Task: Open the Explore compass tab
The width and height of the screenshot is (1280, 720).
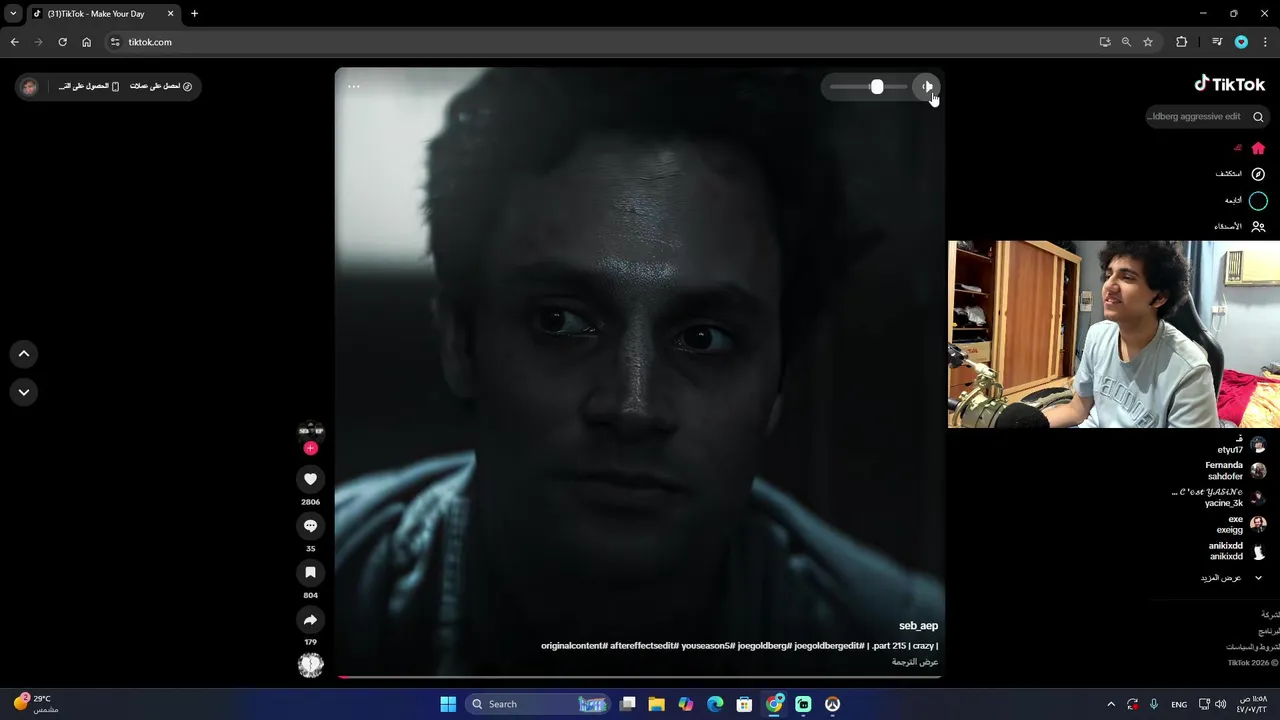Action: [1241, 174]
